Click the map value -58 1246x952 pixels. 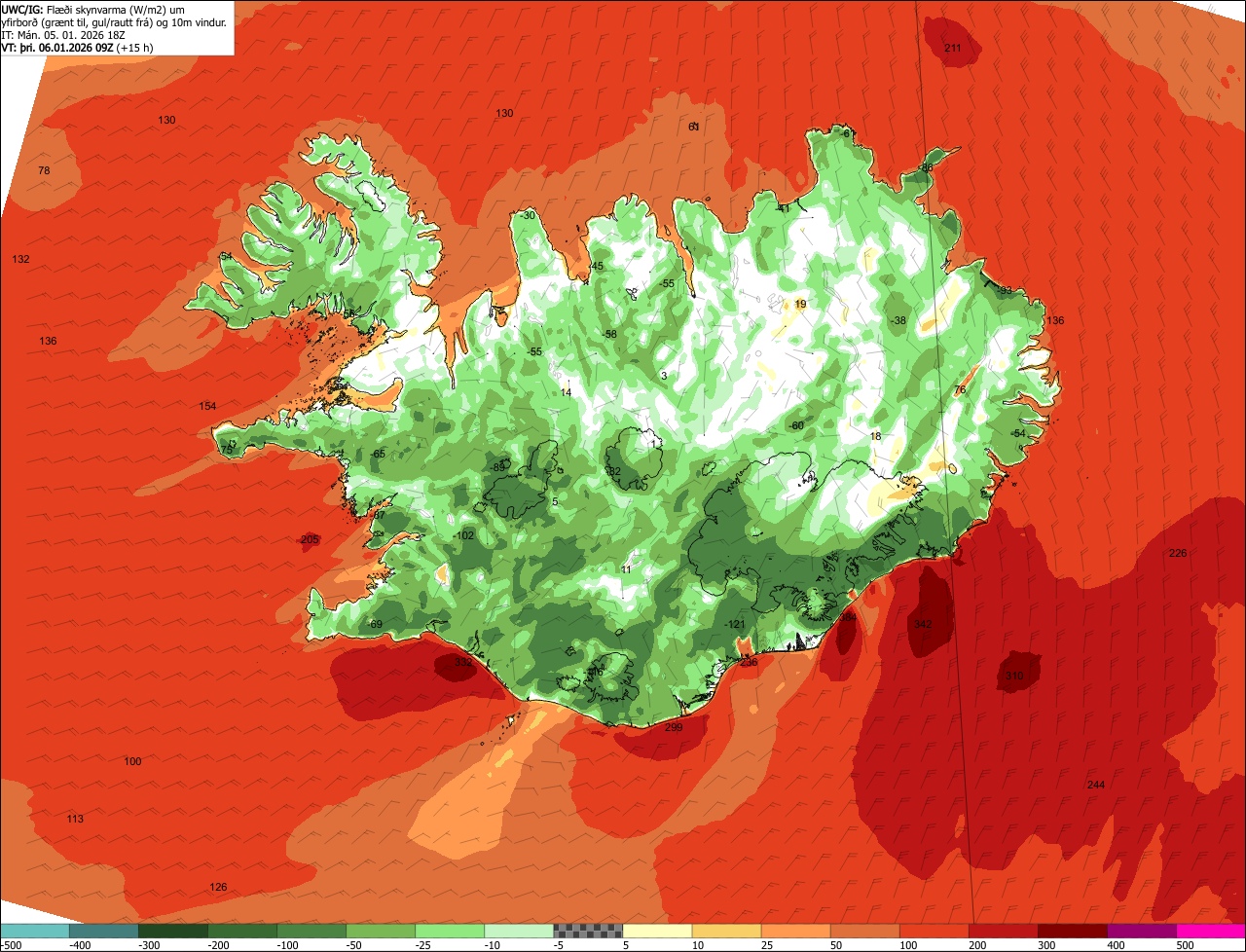pos(609,334)
